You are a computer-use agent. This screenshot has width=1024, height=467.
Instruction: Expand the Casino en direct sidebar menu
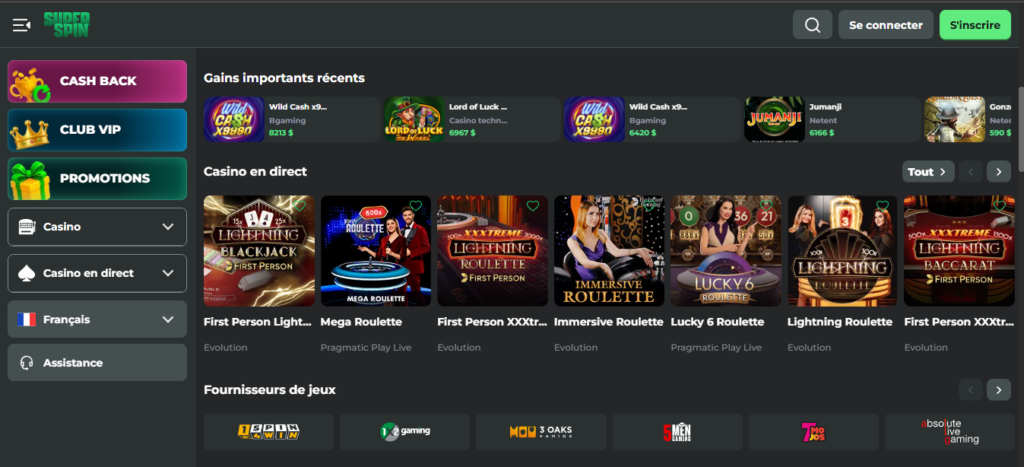pyautogui.click(x=97, y=273)
